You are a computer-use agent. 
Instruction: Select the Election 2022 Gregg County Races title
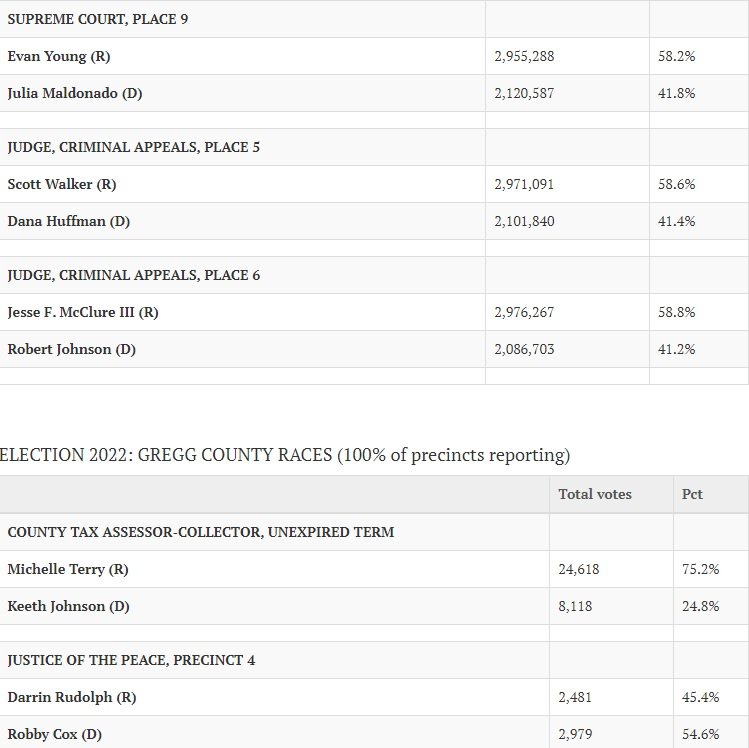click(285, 455)
